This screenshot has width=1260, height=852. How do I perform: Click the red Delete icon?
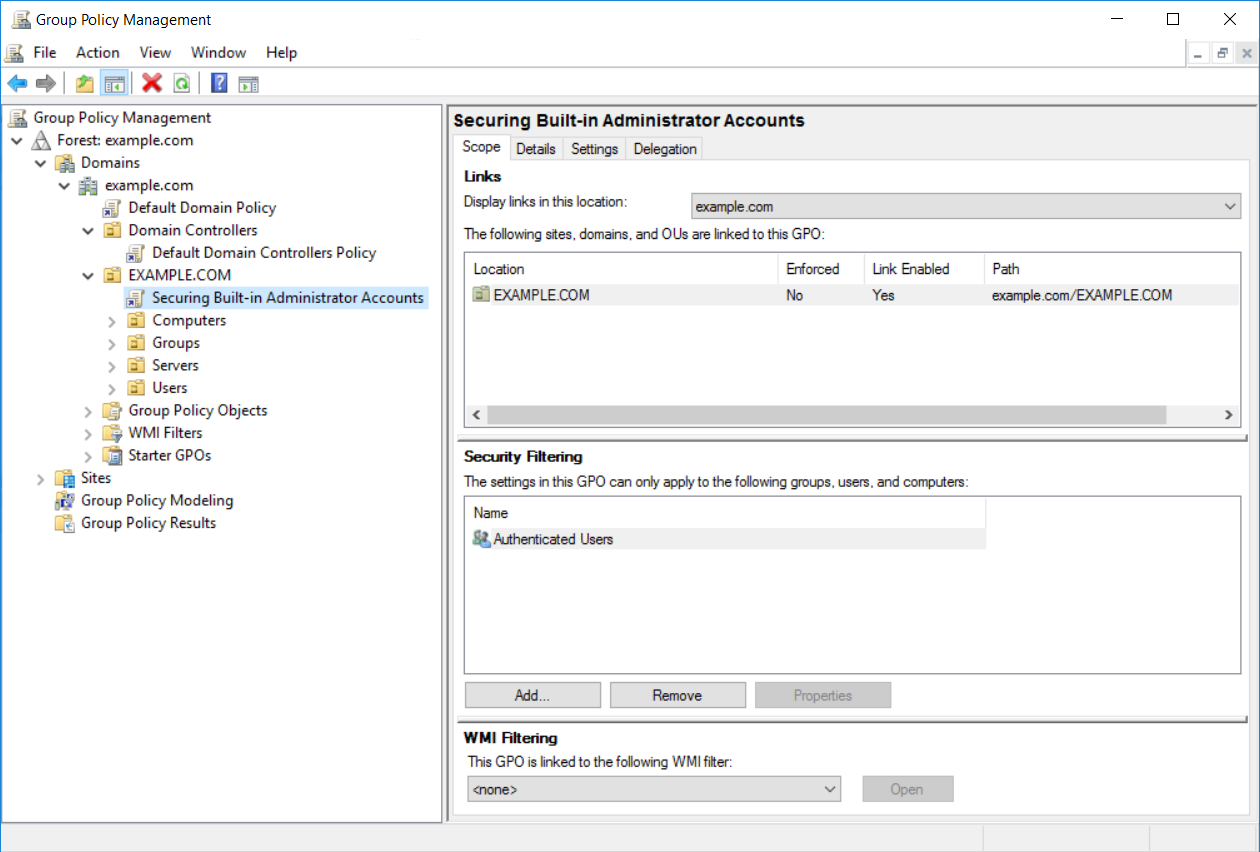(x=152, y=83)
